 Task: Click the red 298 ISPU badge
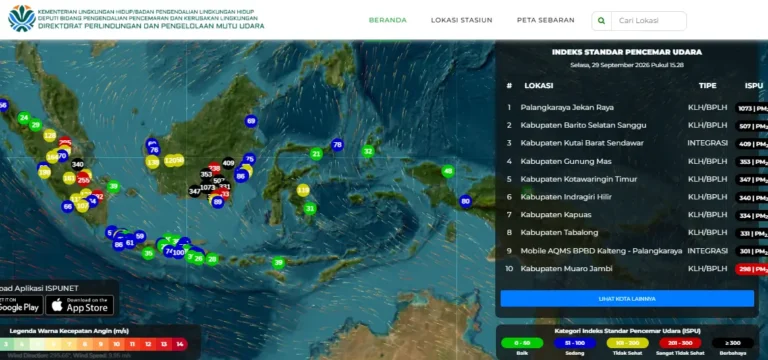[751, 269]
